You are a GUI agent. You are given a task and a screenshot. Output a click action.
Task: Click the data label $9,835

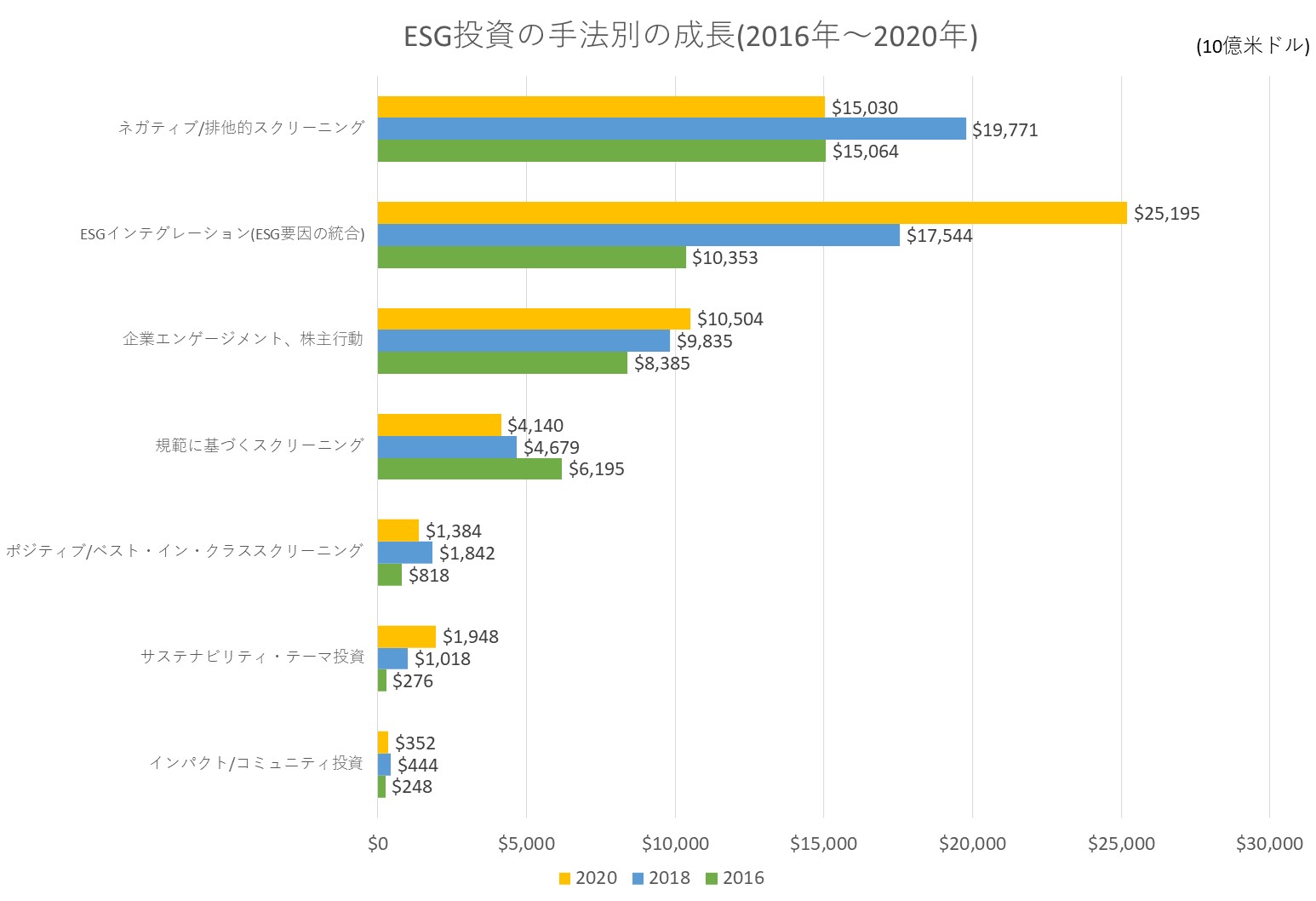click(705, 341)
